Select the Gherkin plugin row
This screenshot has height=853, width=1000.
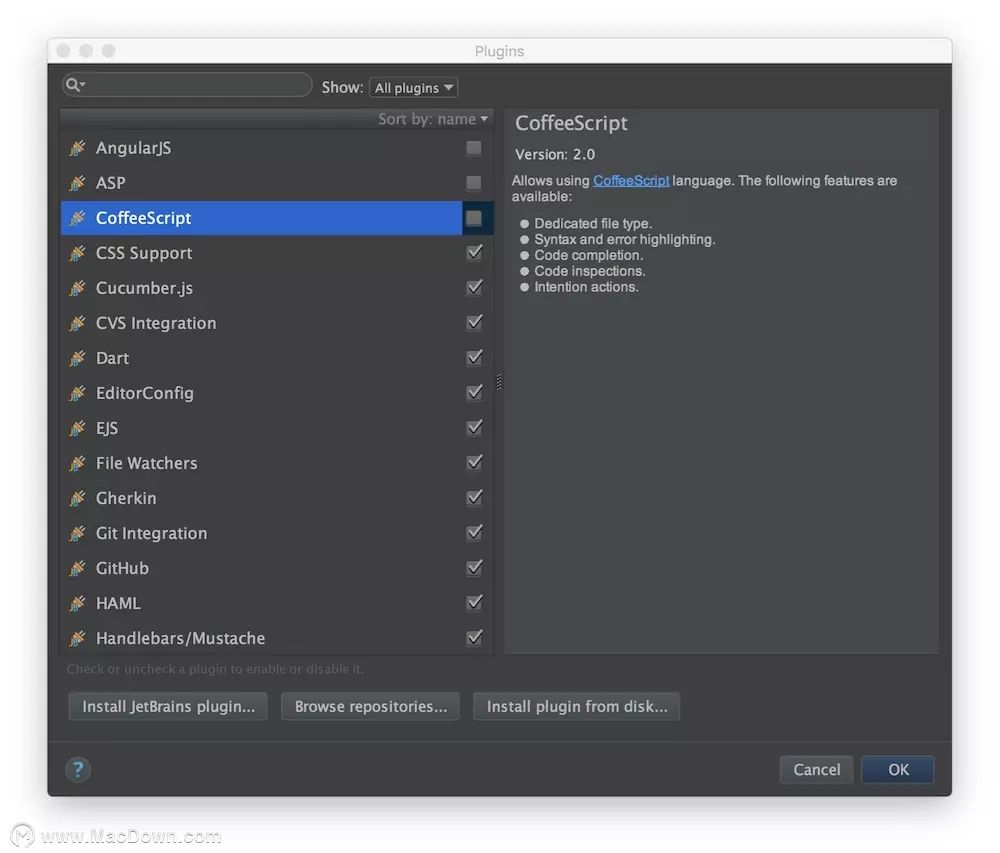[x=277, y=499]
